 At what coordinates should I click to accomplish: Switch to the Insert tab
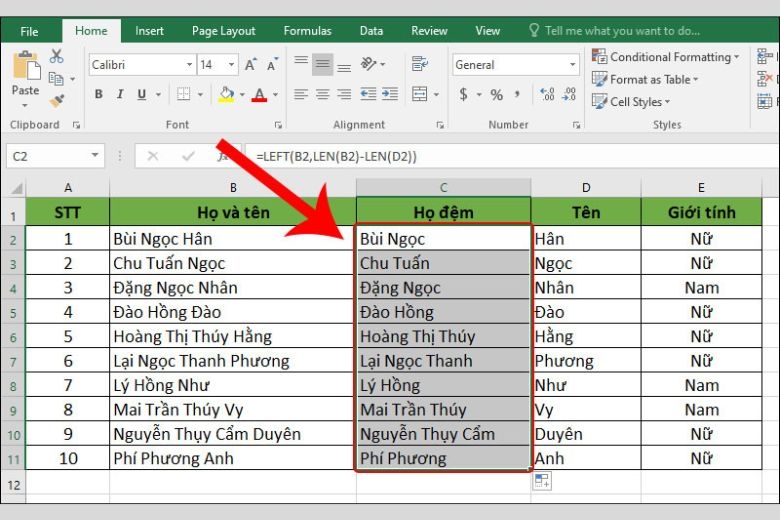[x=149, y=31]
